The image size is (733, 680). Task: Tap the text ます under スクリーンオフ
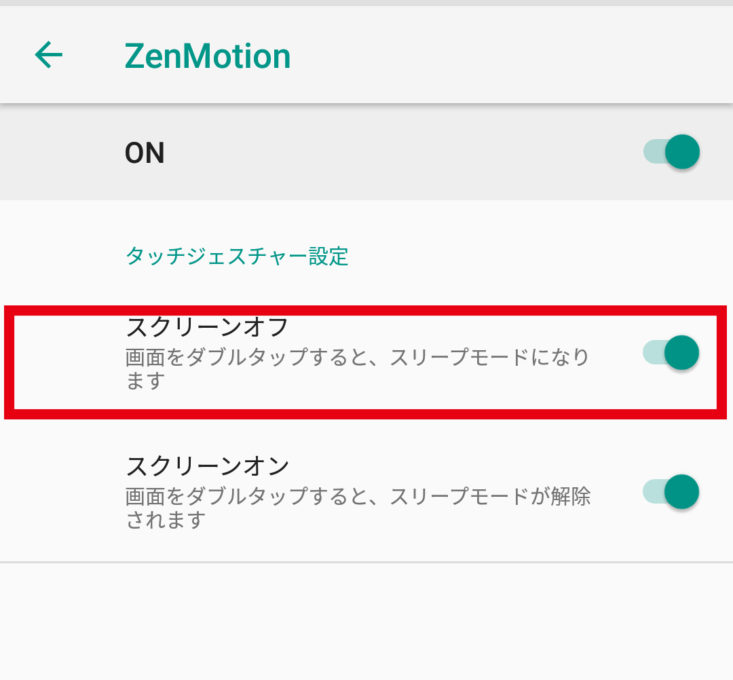coord(144,381)
